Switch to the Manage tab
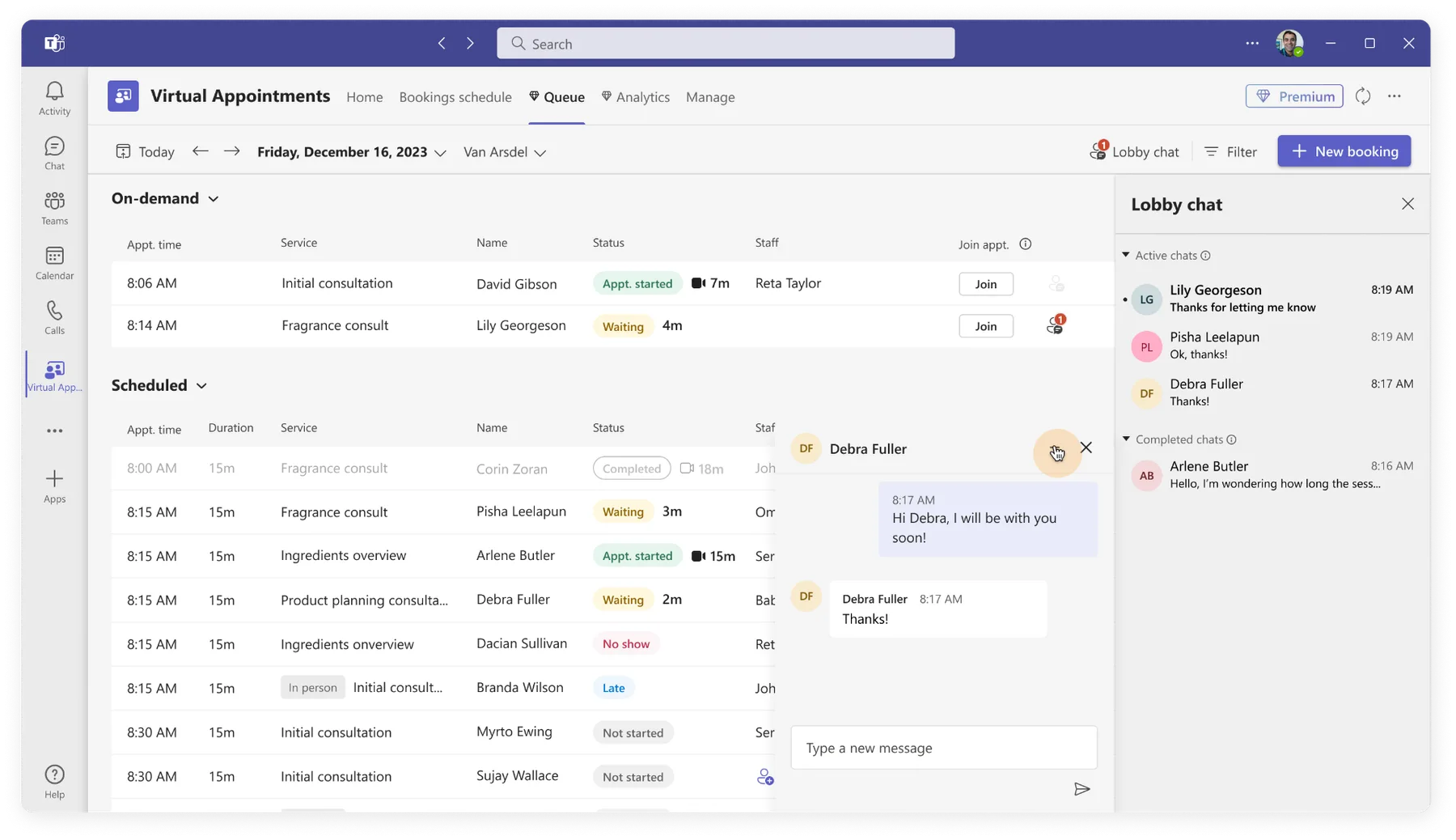Viewport: 1456px width, 840px height. 710,97
